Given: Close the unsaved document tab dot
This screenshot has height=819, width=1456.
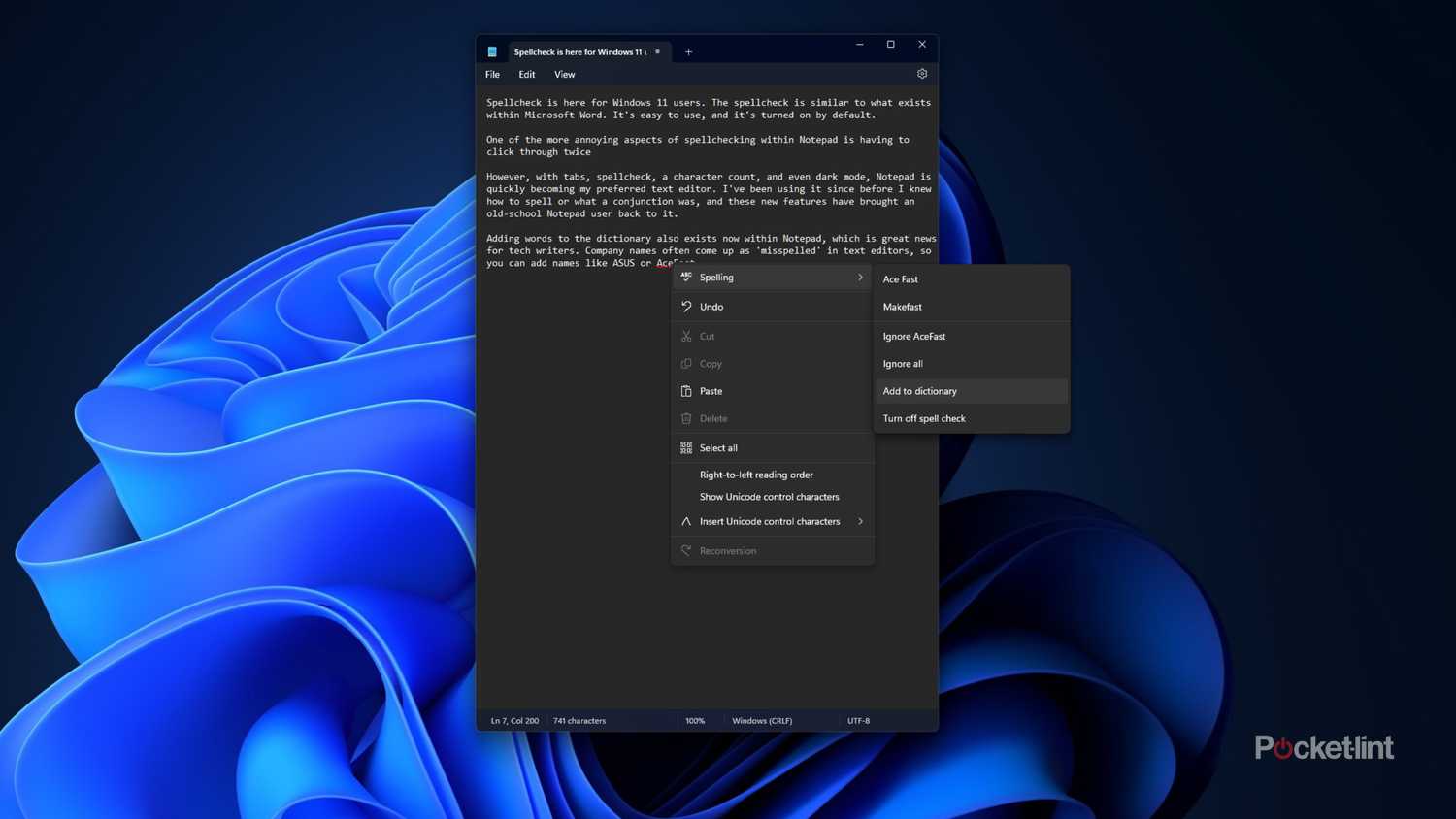Looking at the screenshot, I should pyautogui.click(x=658, y=52).
